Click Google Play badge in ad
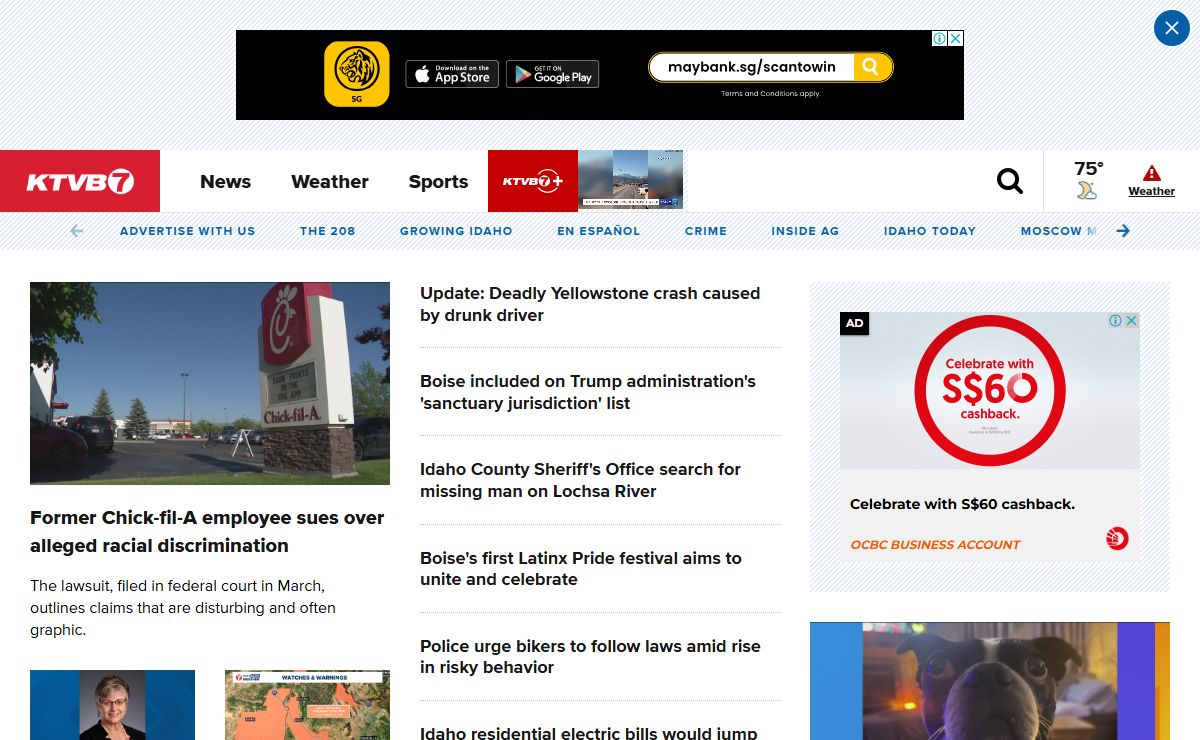 552,74
